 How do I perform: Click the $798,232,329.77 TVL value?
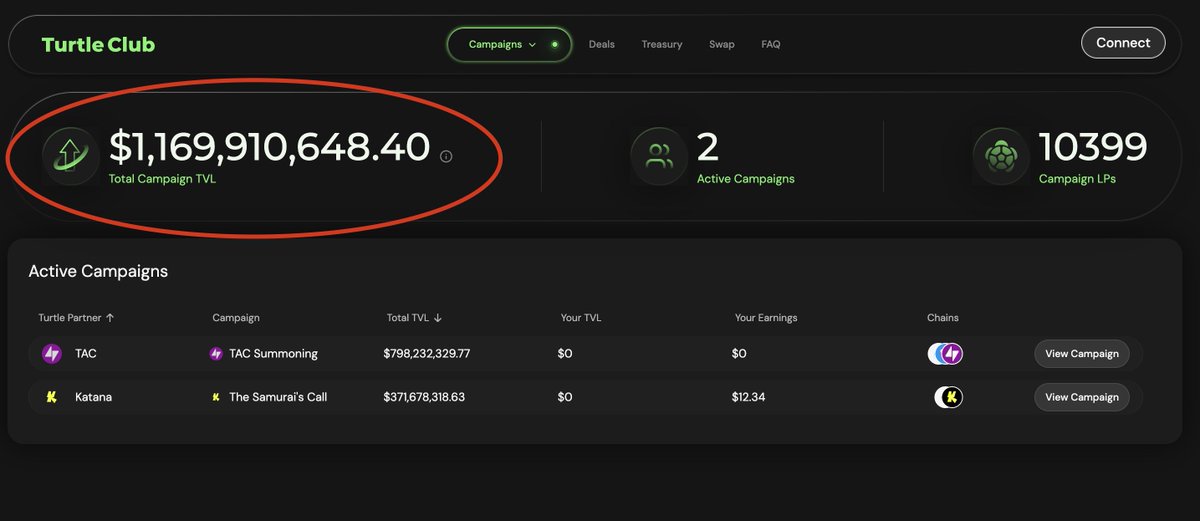[427, 354]
